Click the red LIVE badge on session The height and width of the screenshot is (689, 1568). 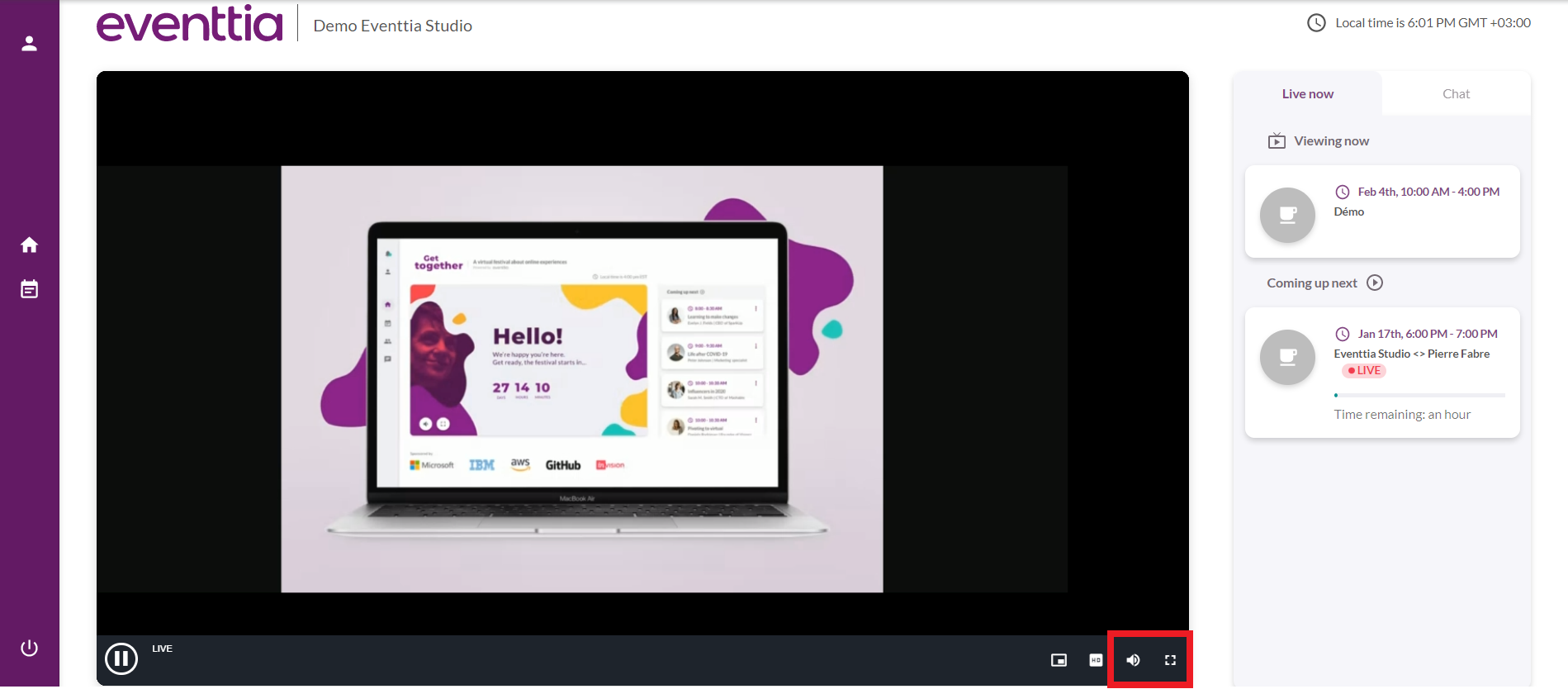point(1364,371)
